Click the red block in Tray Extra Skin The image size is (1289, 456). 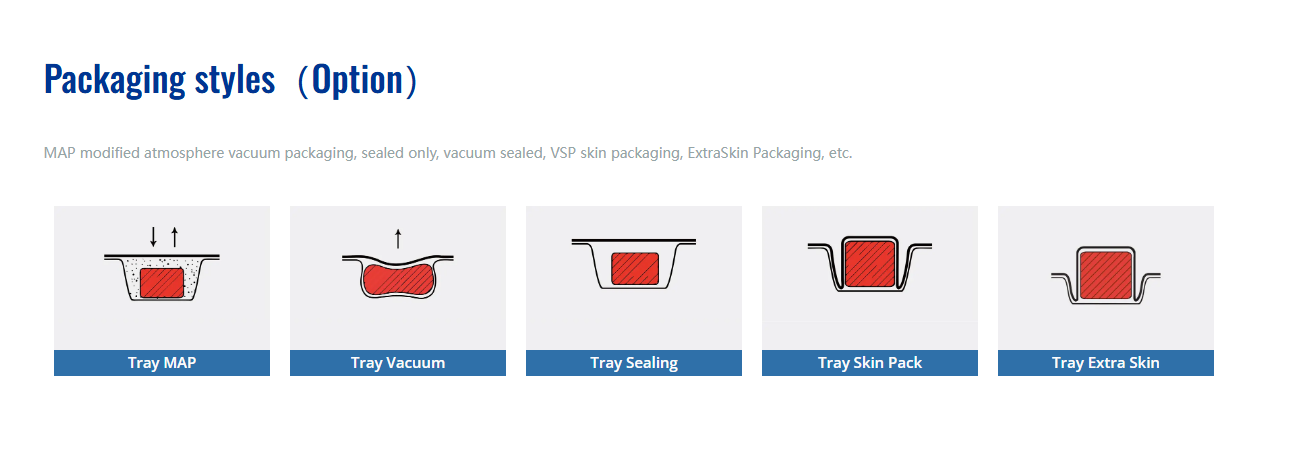coord(1106,274)
